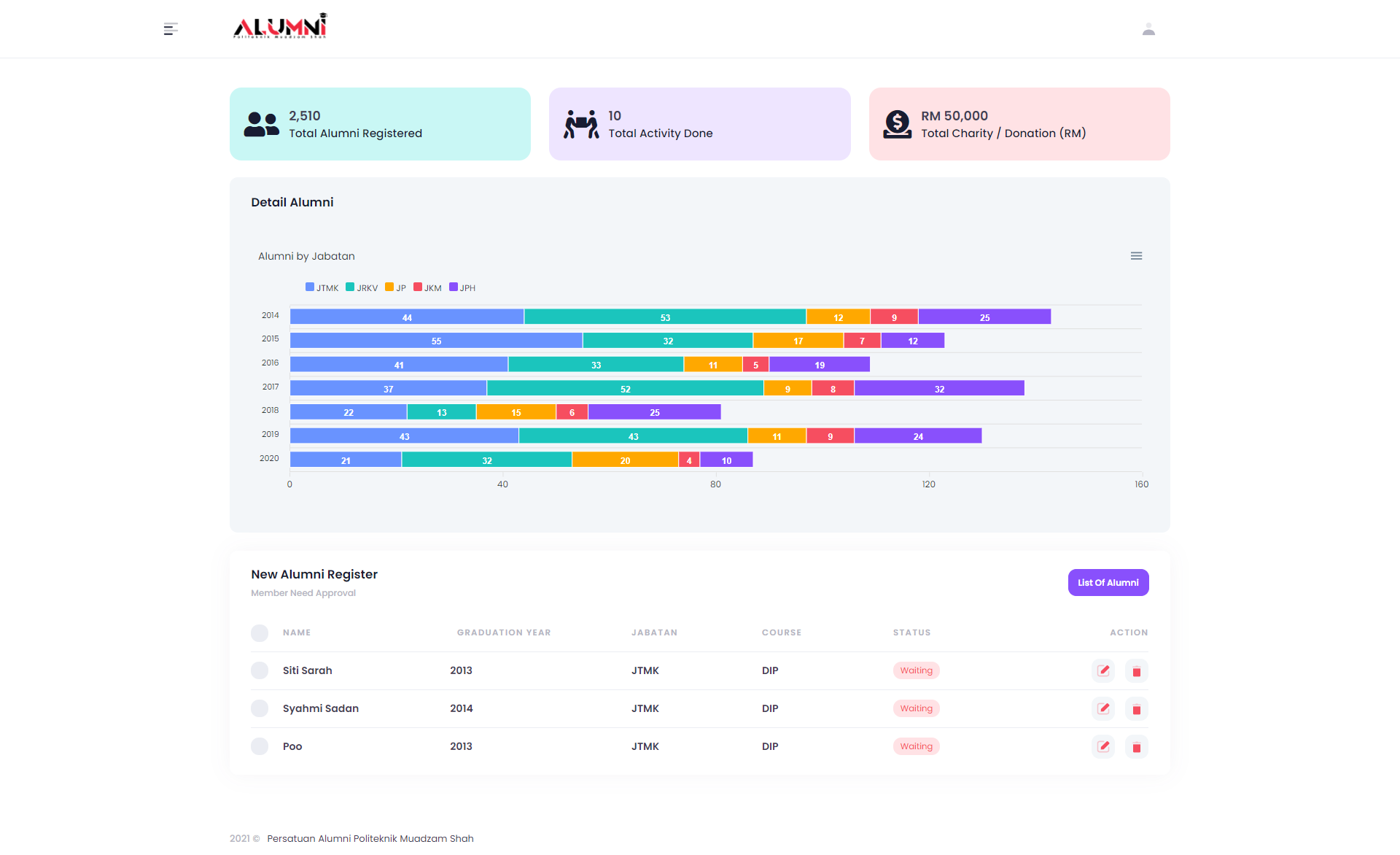Click the user profile avatar icon
Viewport: 1400px width, 855px height.
1148,29
